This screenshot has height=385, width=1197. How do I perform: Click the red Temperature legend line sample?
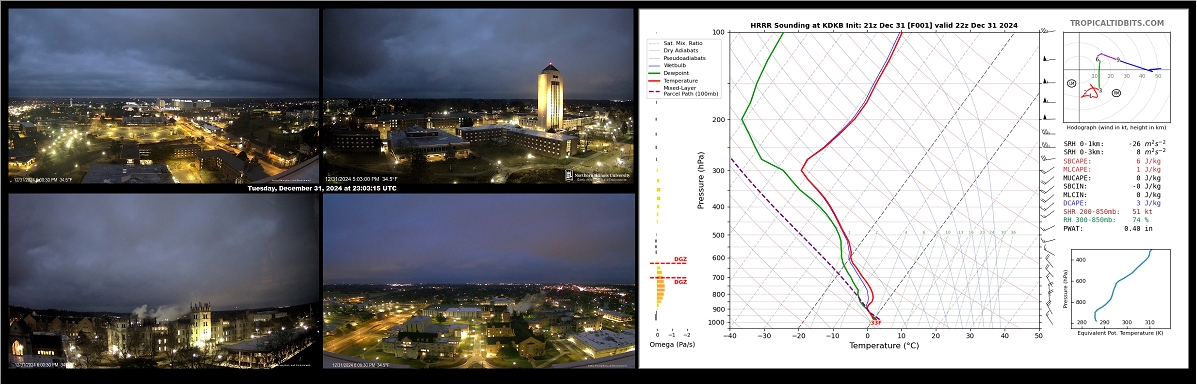[x=654, y=80]
